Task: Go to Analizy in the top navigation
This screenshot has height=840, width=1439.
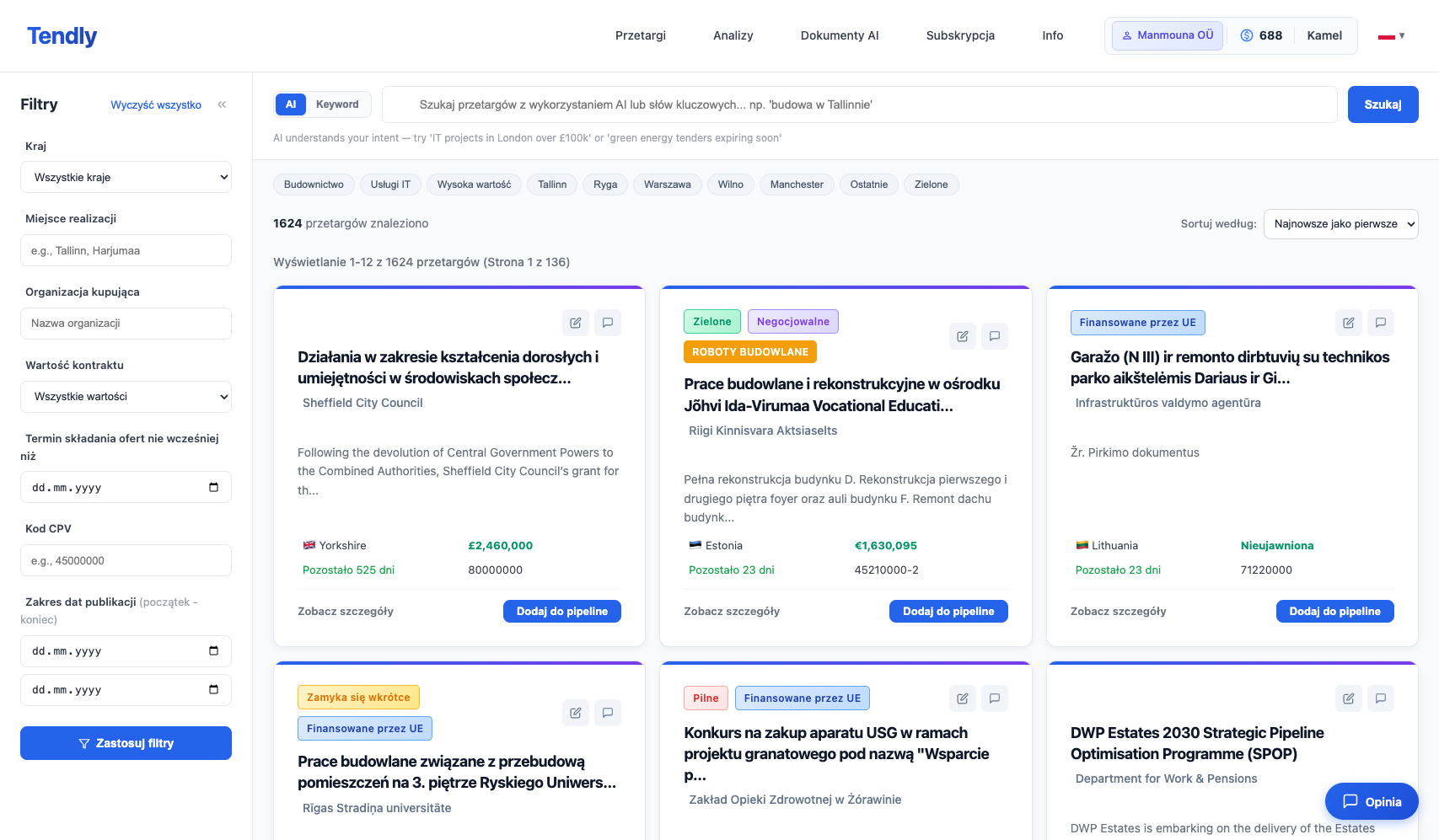Action: [733, 35]
